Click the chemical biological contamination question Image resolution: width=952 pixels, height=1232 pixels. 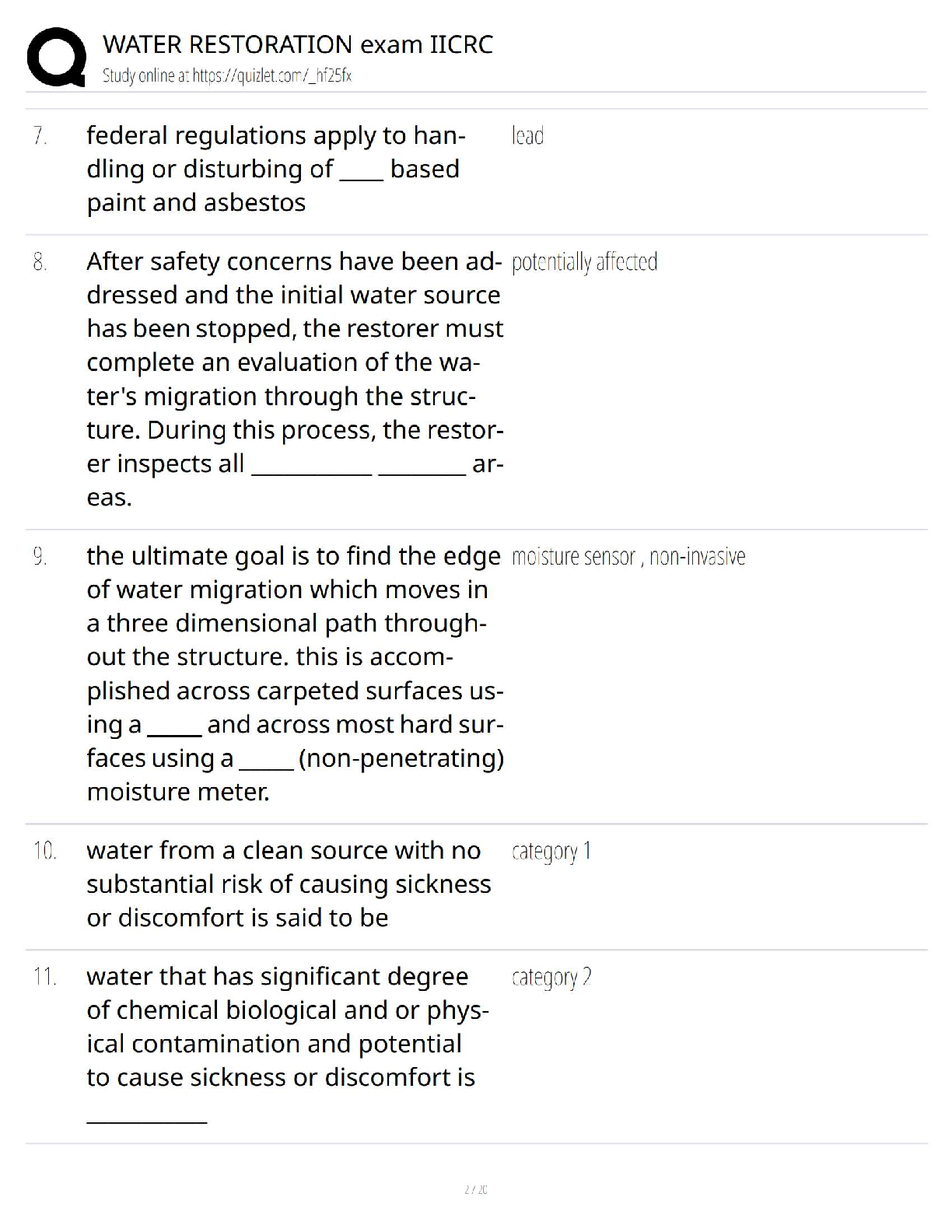(x=286, y=1027)
